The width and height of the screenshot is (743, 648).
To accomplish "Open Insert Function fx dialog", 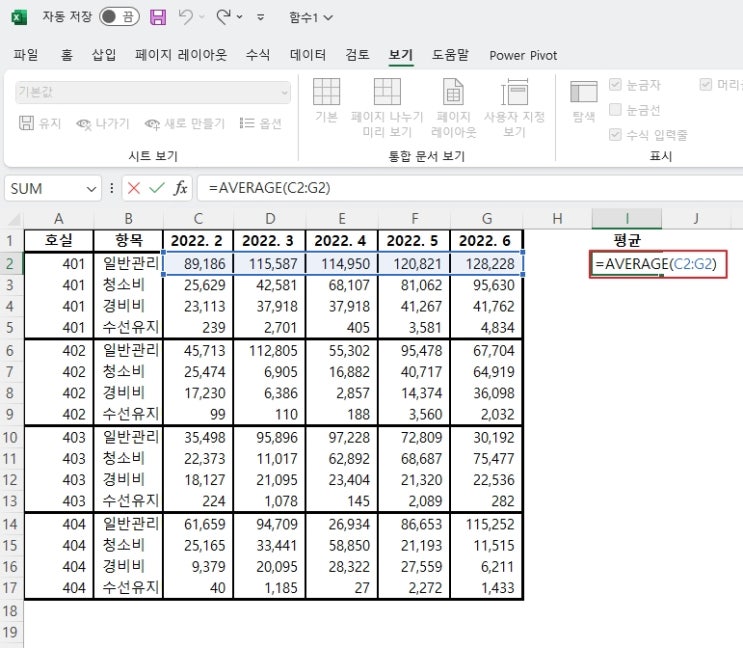I will [x=180, y=189].
